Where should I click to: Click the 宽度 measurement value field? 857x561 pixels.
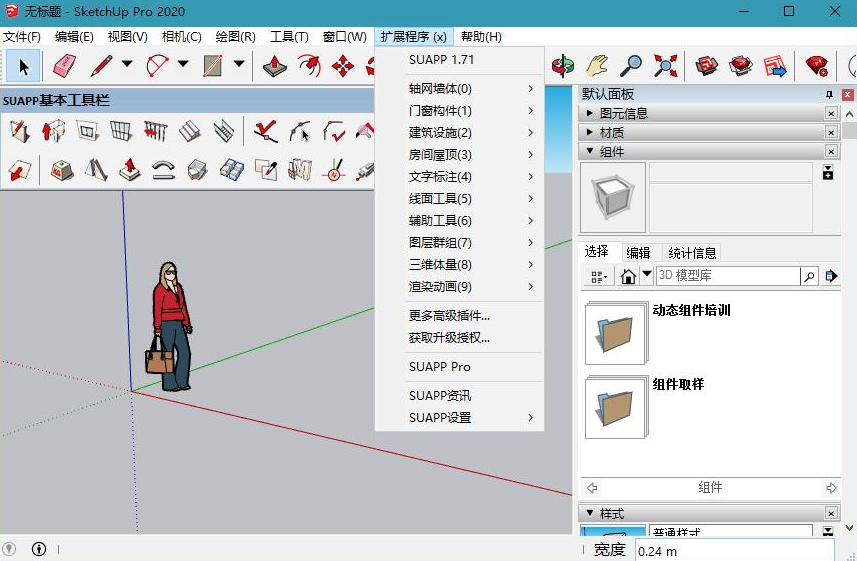point(735,551)
